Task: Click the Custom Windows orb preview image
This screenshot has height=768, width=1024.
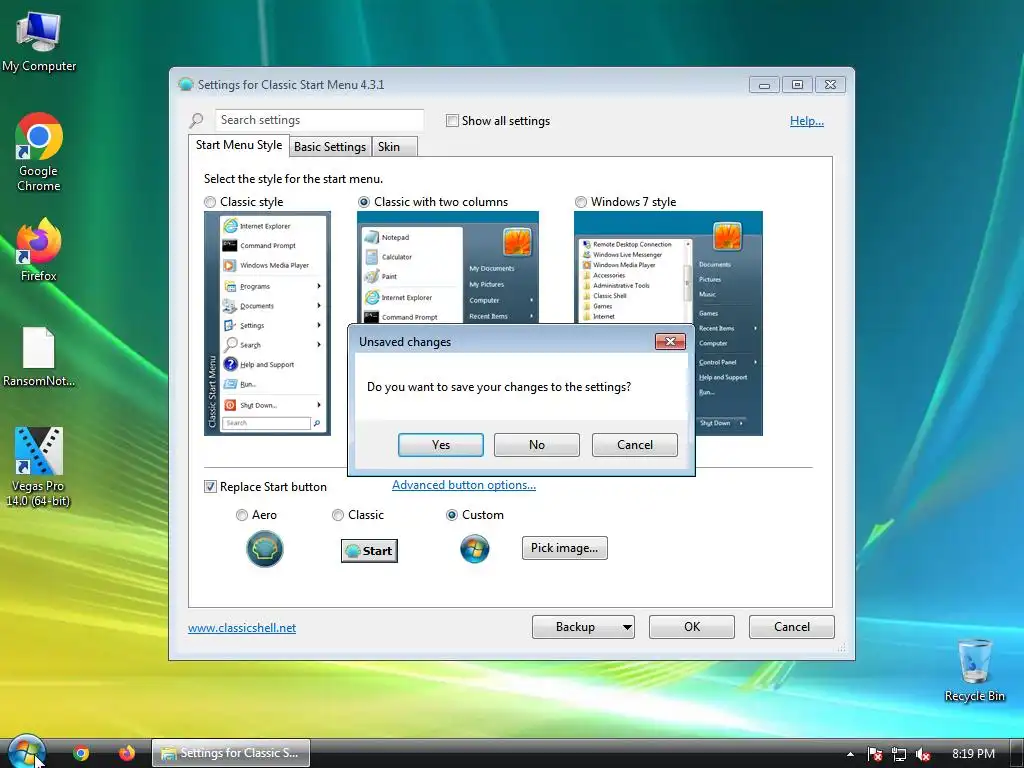Action: coord(475,549)
